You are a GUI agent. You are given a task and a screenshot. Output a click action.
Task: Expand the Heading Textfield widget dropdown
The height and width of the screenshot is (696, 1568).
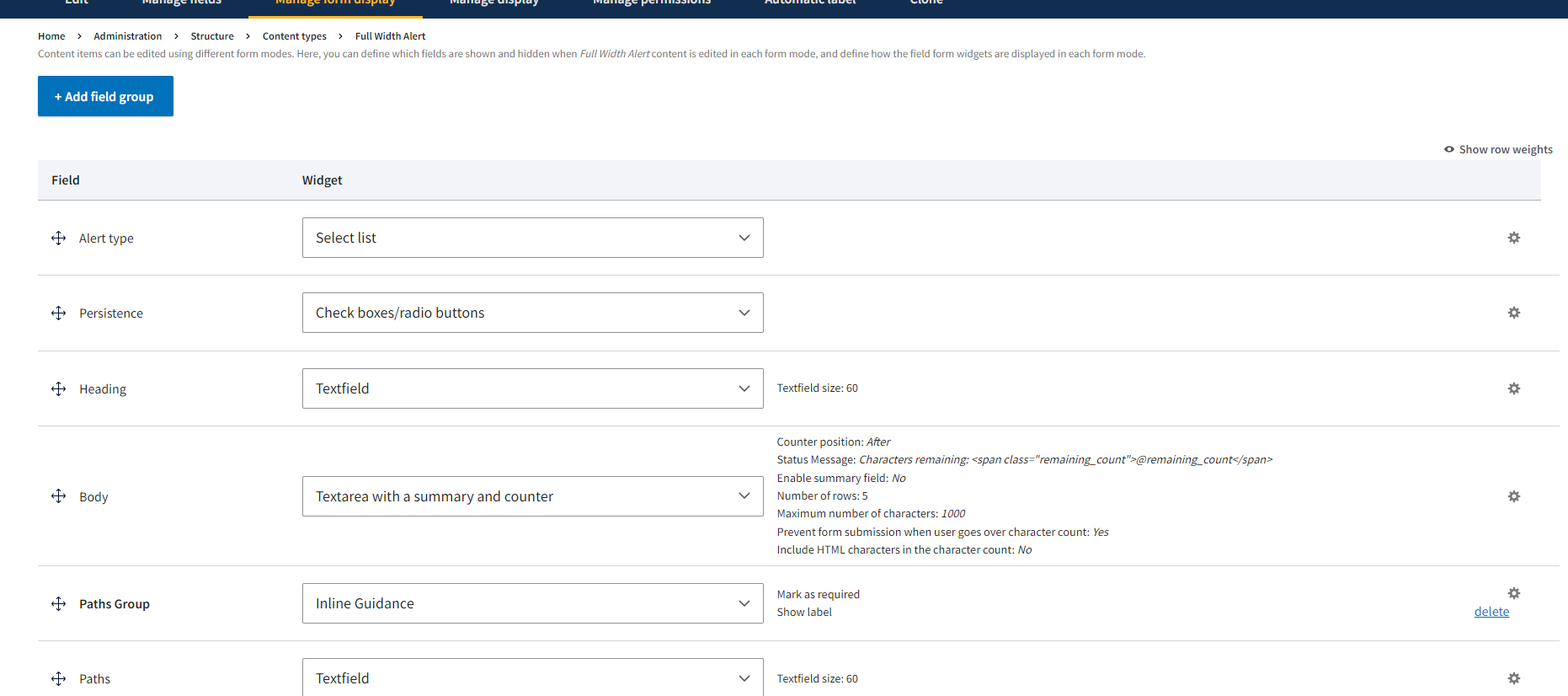tap(533, 388)
